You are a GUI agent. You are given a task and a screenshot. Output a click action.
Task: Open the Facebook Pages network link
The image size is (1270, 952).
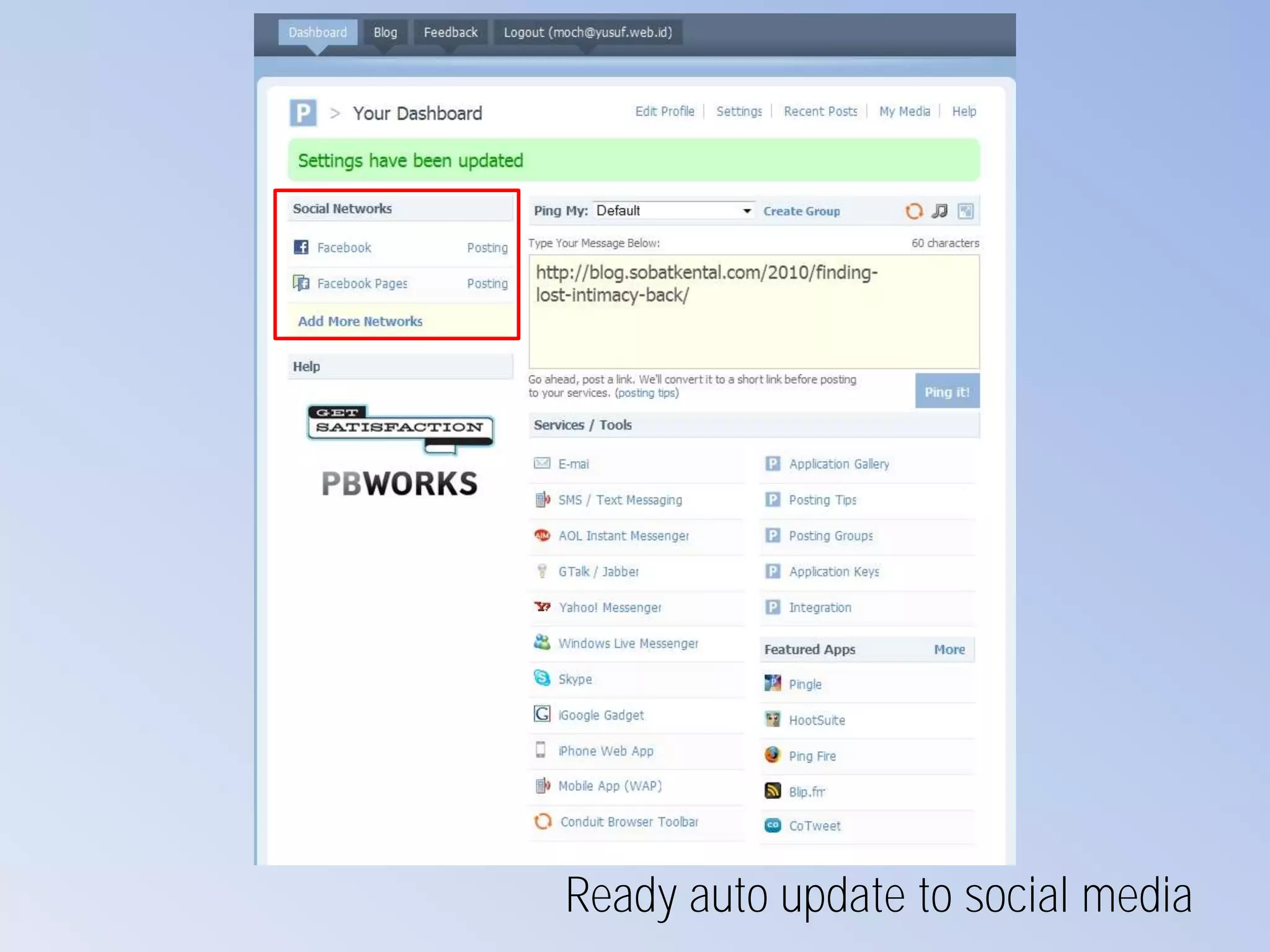(x=362, y=283)
